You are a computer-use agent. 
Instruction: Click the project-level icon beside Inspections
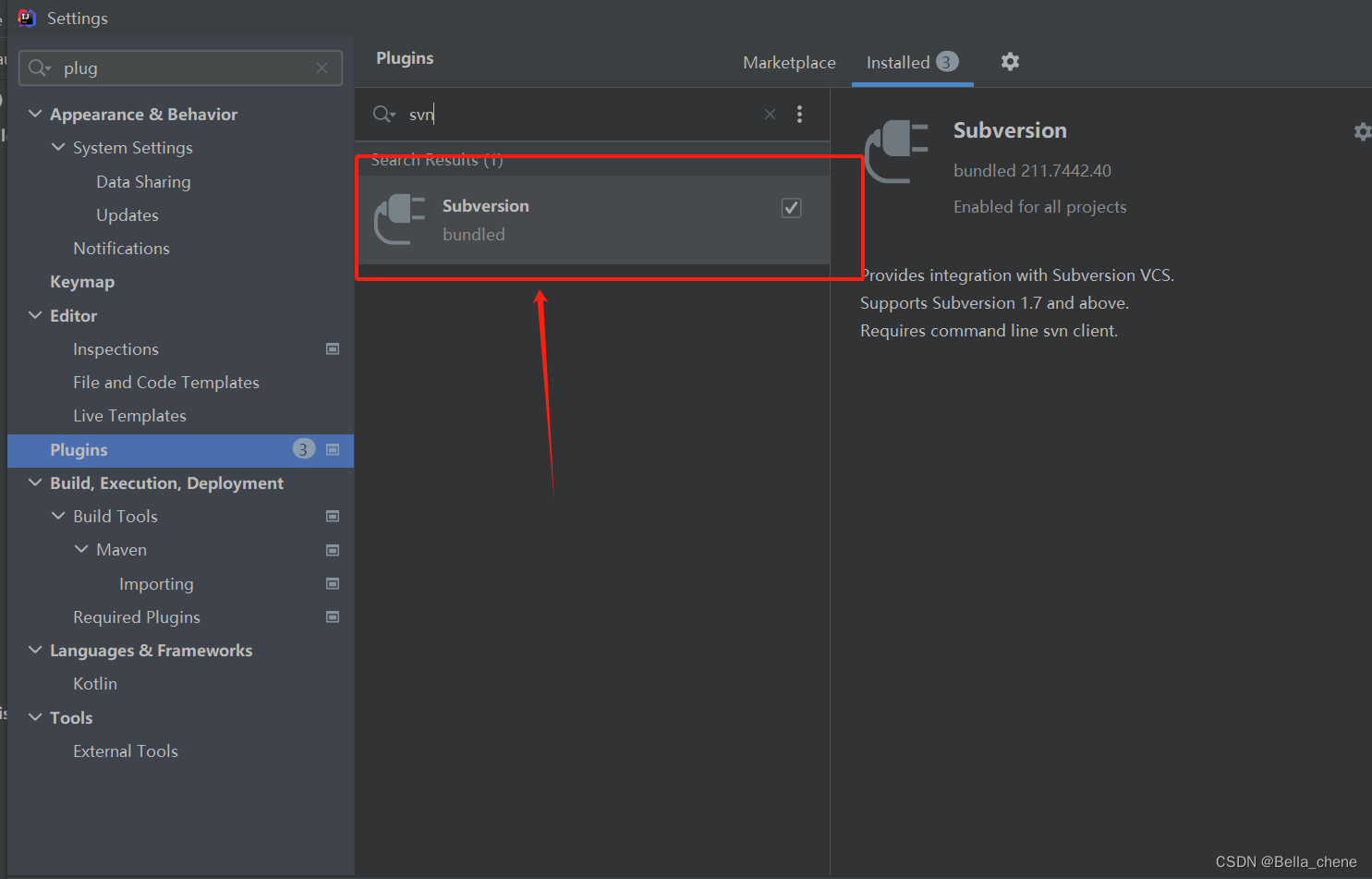point(333,348)
